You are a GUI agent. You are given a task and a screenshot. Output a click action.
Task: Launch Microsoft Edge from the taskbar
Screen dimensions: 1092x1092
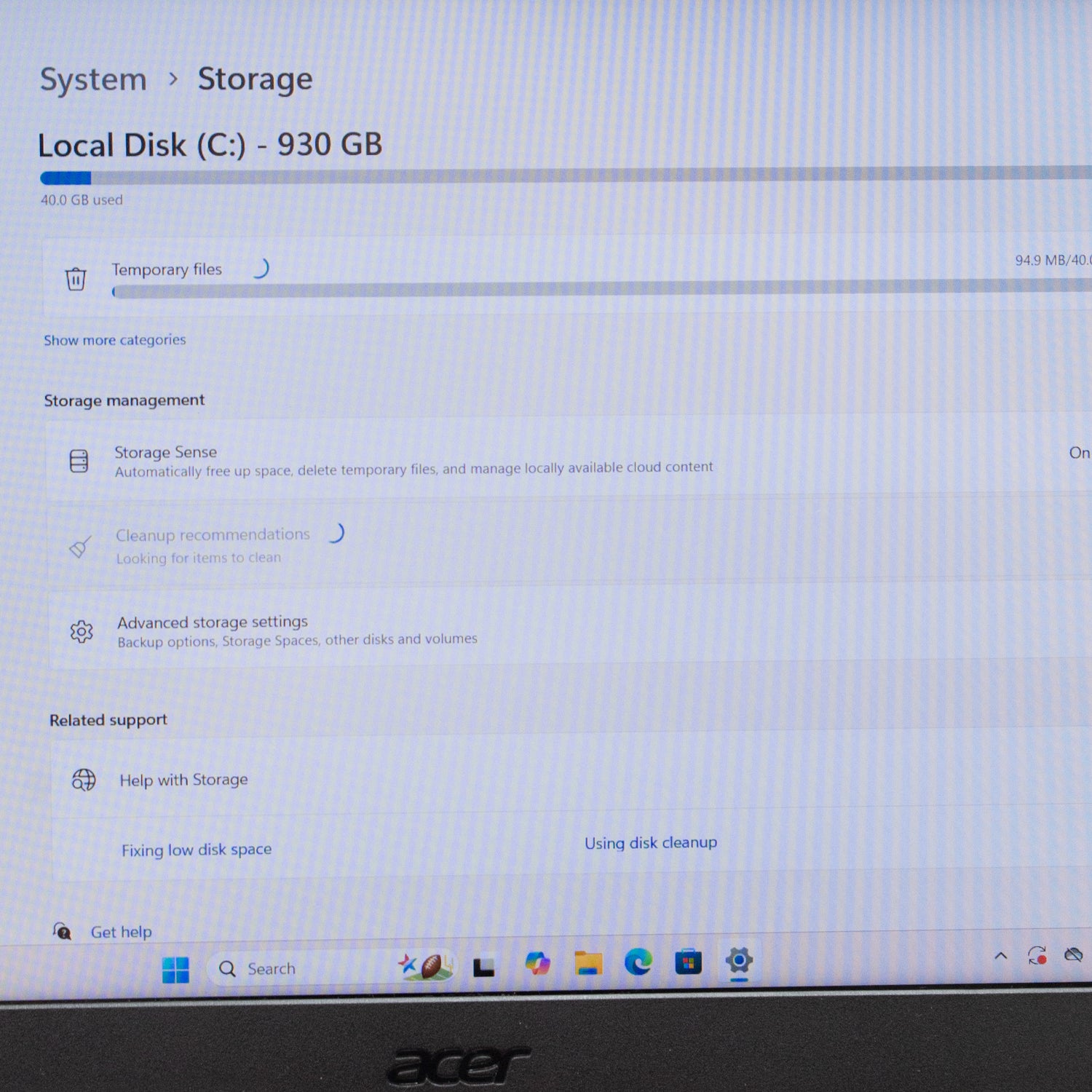(x=638, y=962)
